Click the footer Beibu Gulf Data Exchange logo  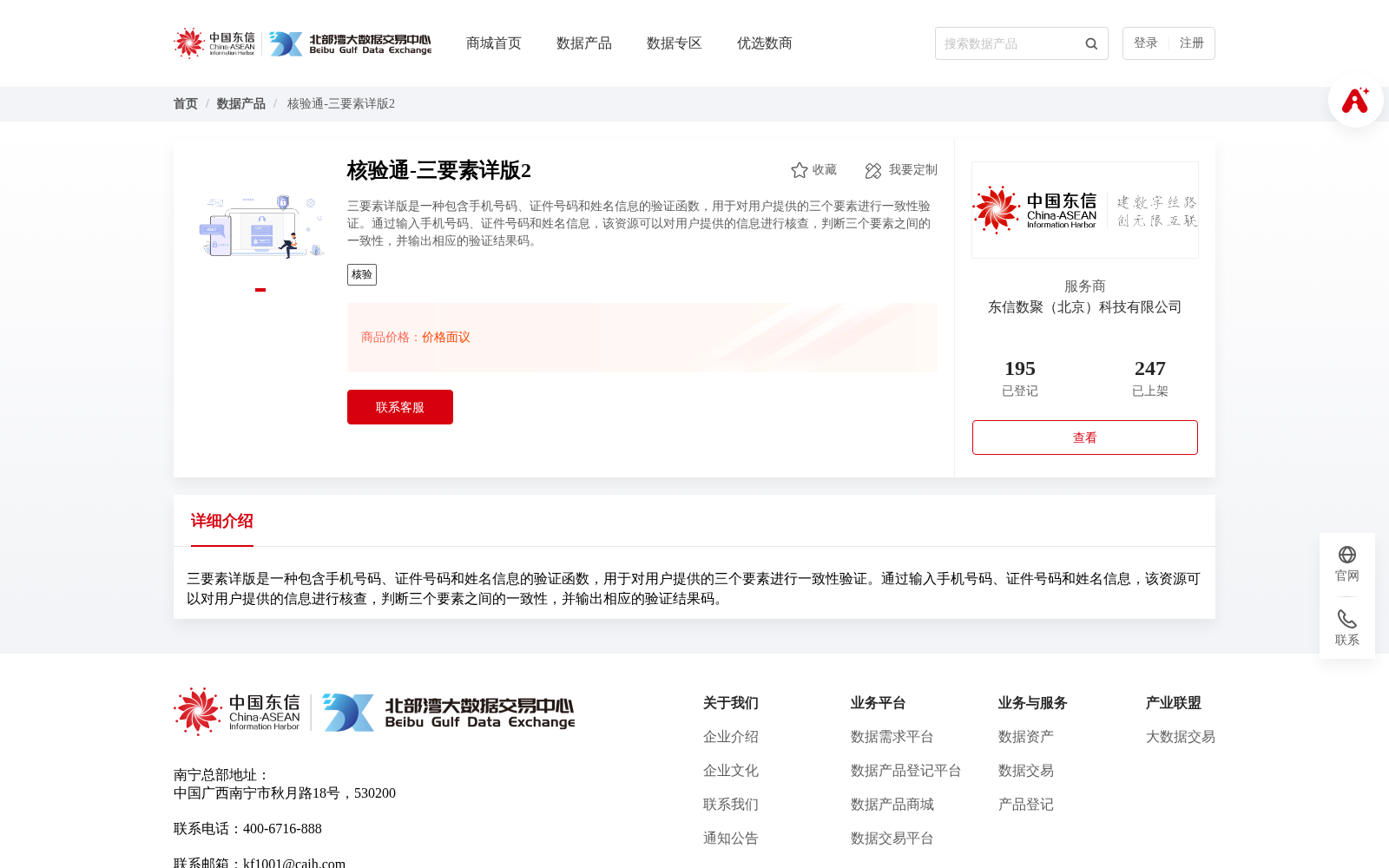click(448, 712)
